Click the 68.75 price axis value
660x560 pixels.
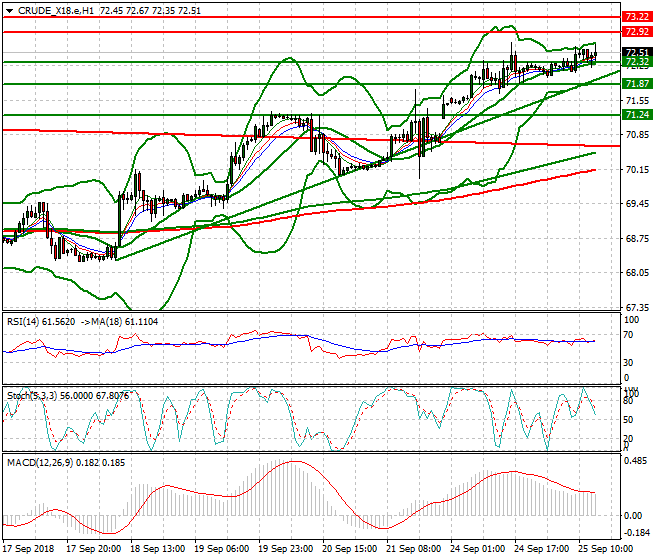(x=637, y=238)
